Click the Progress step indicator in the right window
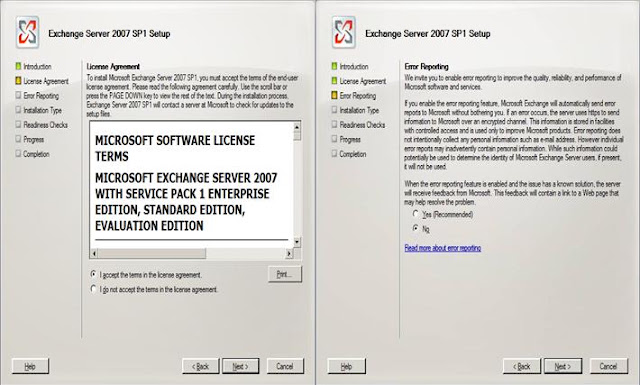The width and height of the screenshot is (640, 385). [x=346, y=140]
